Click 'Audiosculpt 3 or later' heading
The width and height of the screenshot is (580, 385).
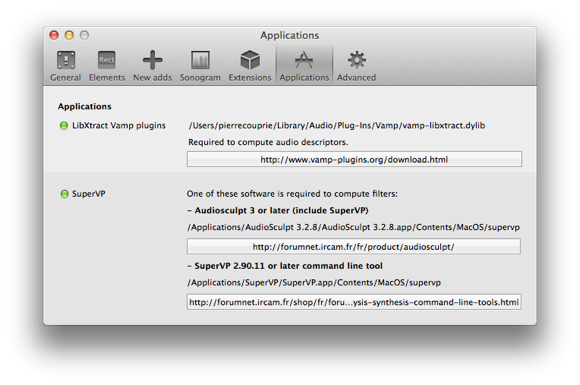[281, 210]
